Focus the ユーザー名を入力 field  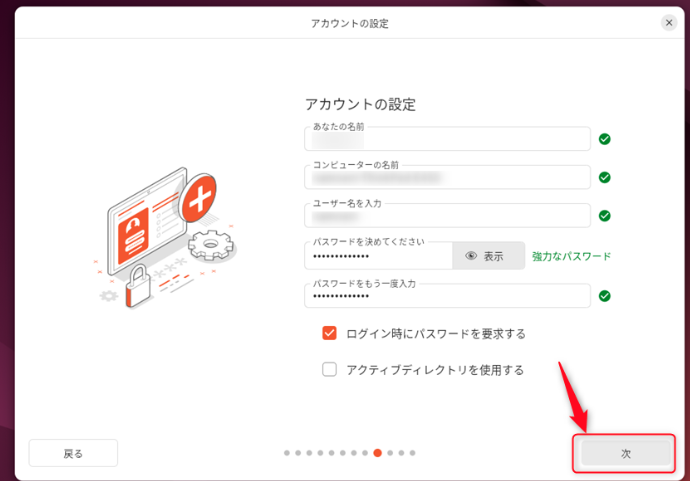point(447,216)
